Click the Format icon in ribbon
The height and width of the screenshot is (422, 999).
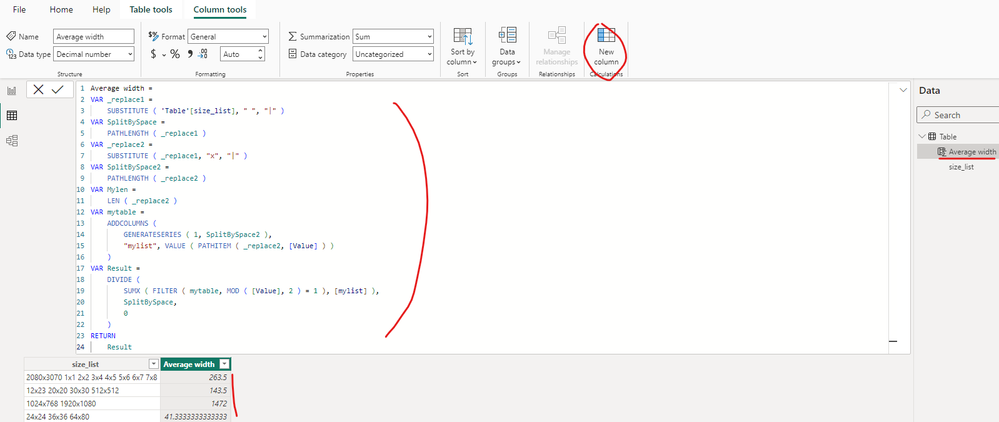point(153,36)
